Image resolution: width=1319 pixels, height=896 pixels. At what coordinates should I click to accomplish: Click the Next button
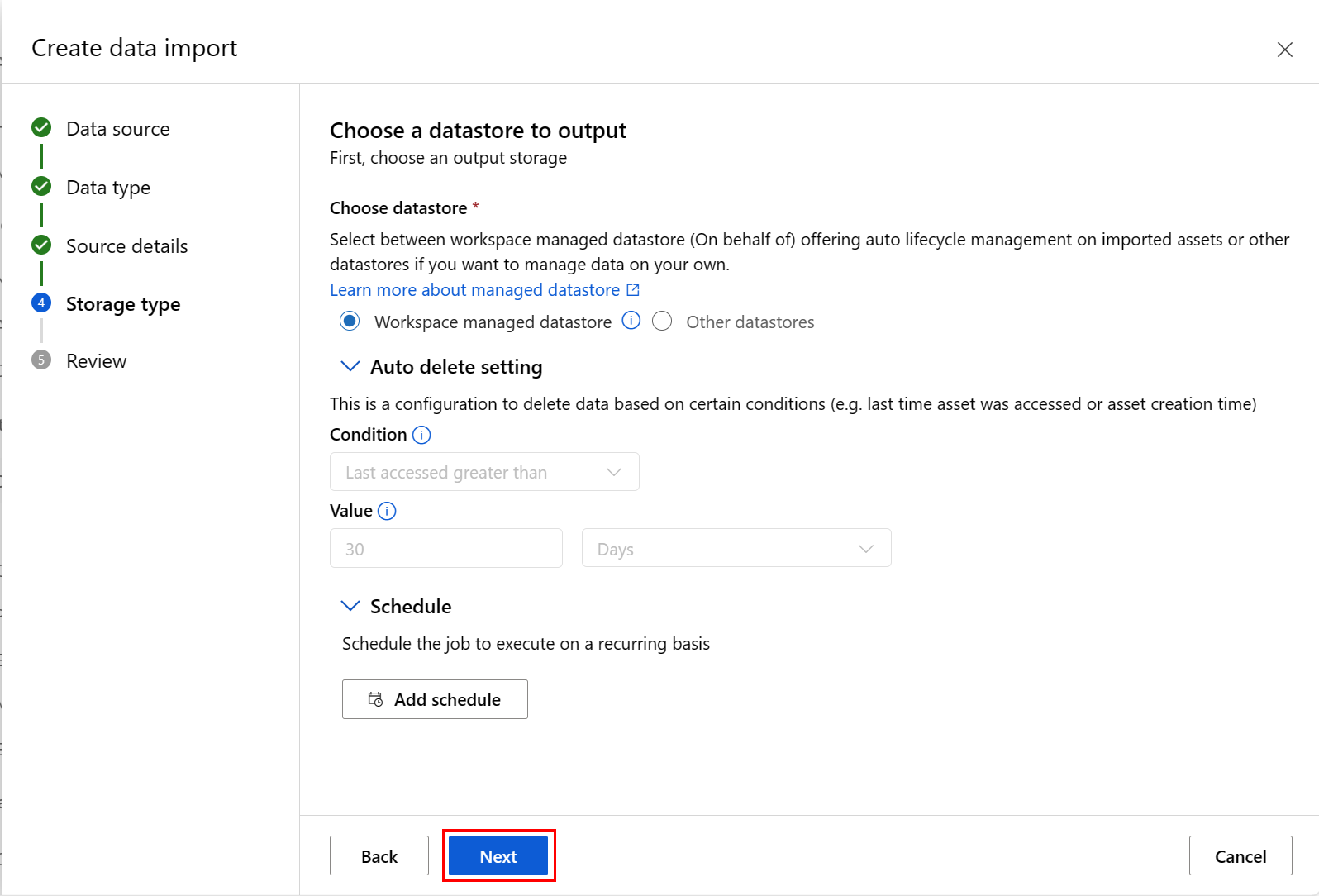coord(498,856)
